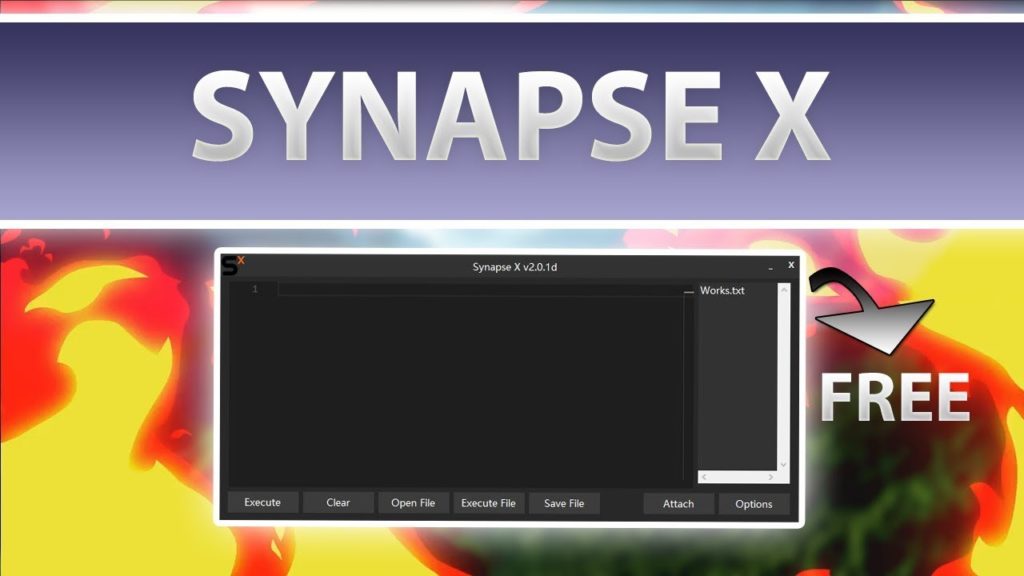The image size is (1024, 576).
Task: Run a script via Execute File
Action: click(x=488, y=503)
